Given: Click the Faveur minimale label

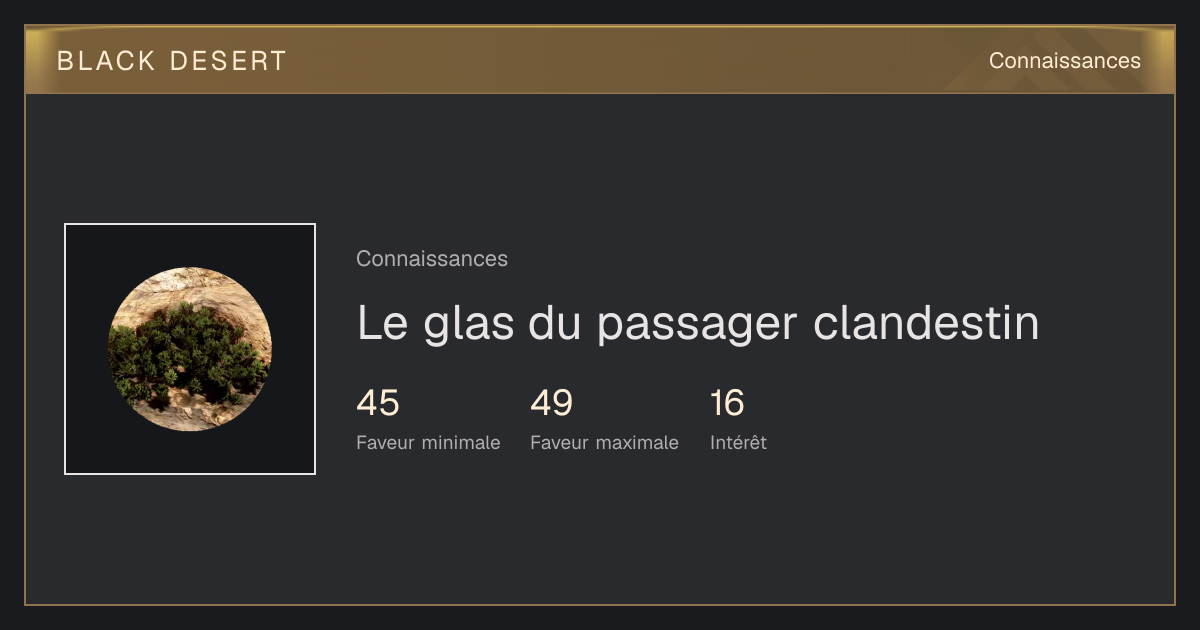Looking at the screenshot, I should click(x=428, y=442).
